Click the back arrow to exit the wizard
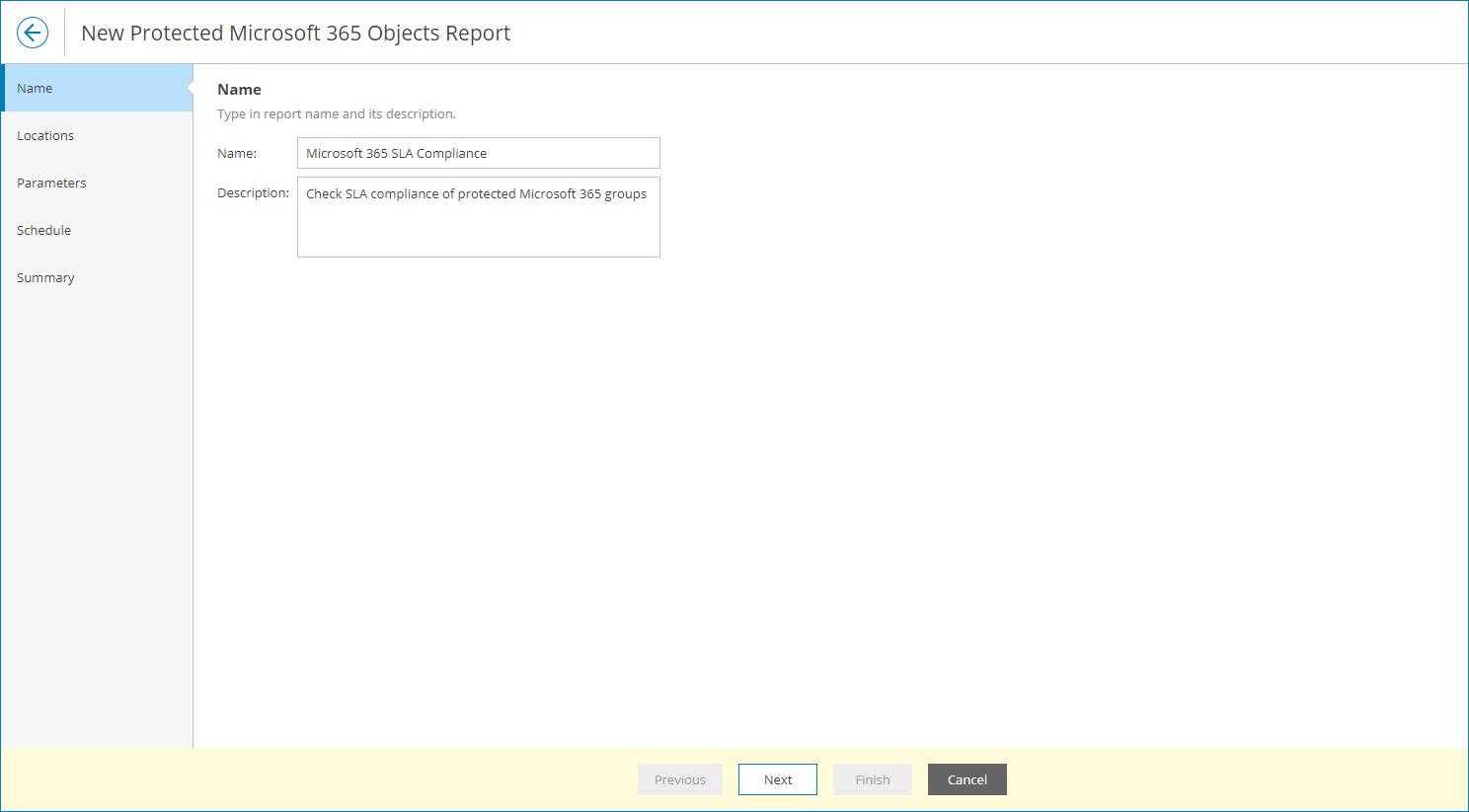1469x812 pixels. [x=33, y=32]
